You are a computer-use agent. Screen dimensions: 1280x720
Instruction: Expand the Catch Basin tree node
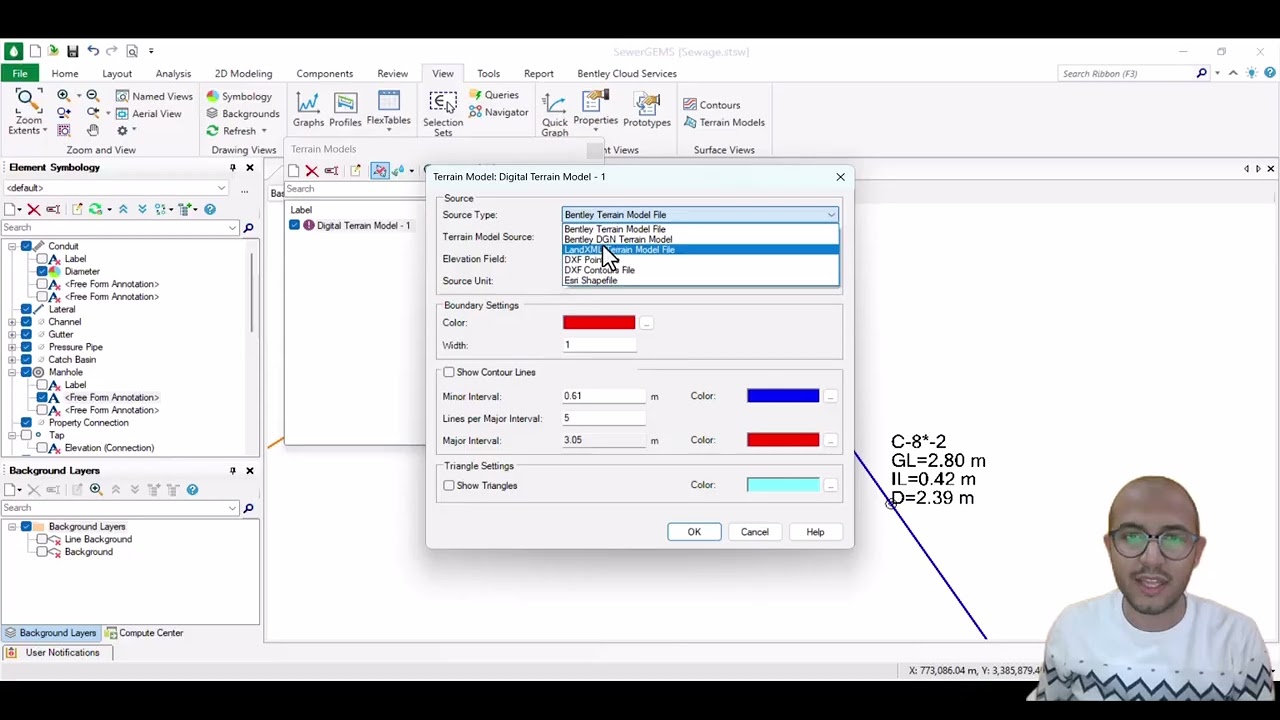coord(11,359)
